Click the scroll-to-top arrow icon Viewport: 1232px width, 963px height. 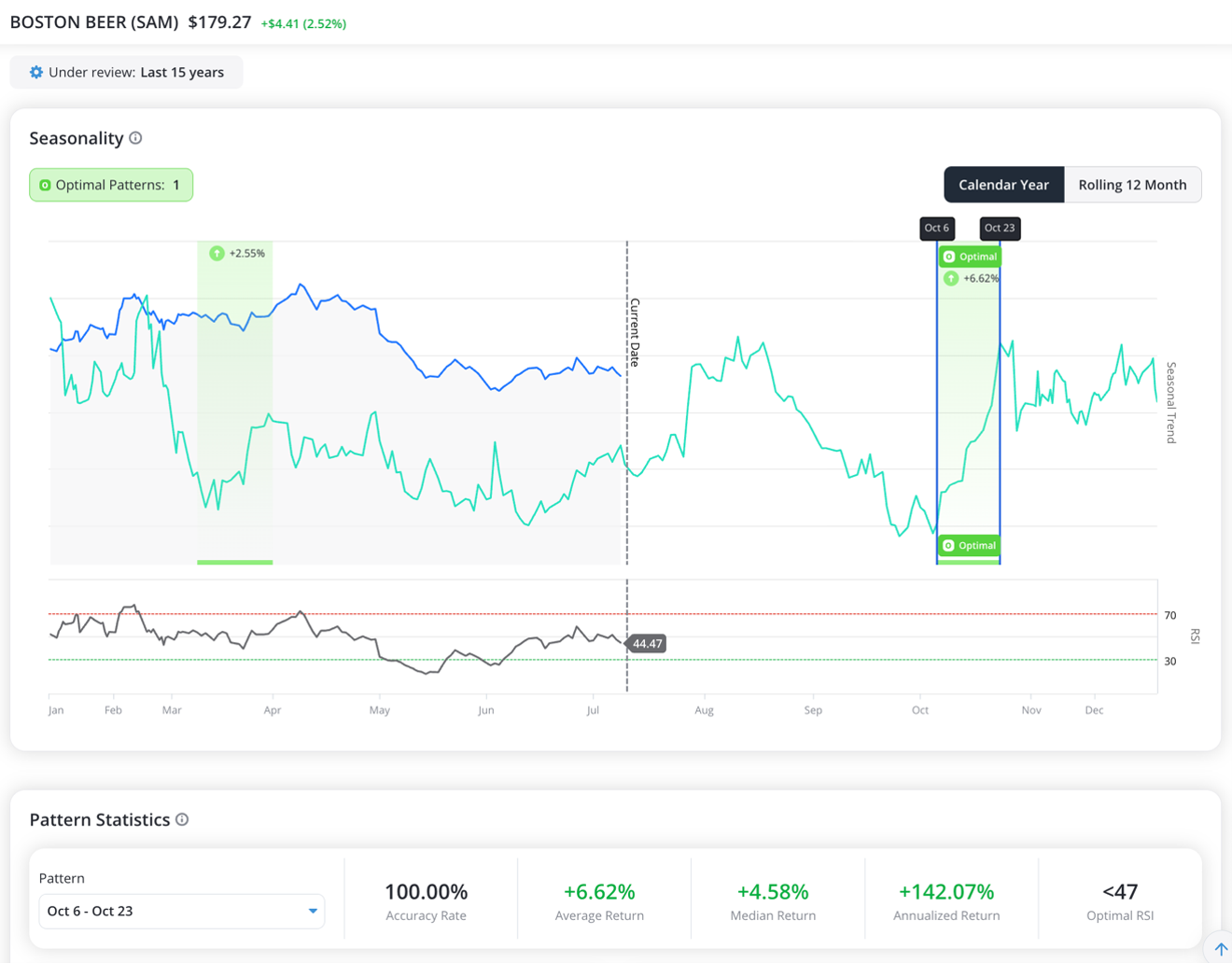click(x=1221, y=949)
